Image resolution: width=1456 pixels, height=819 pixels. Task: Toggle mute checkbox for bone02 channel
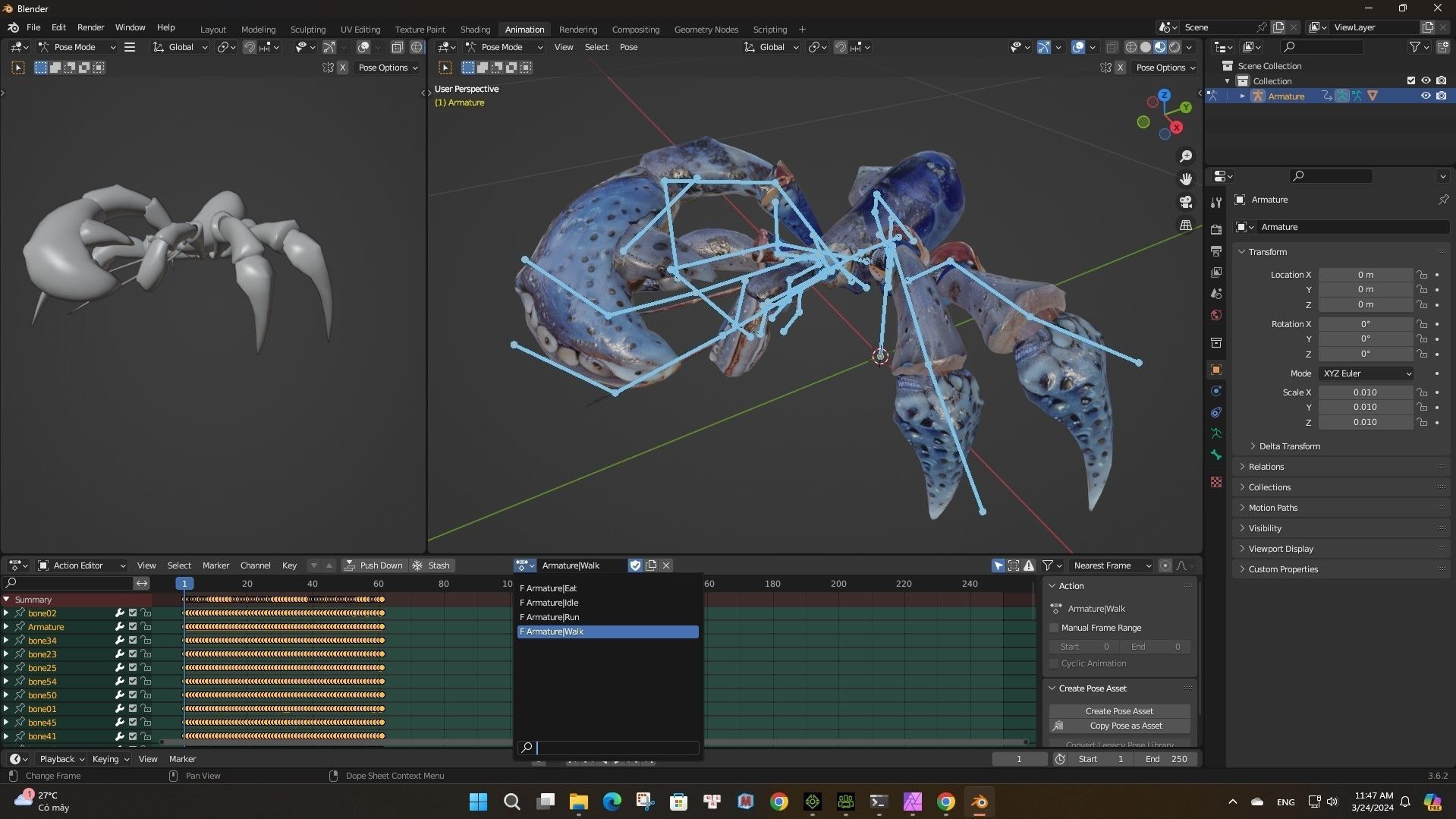[x=133, y=613]
